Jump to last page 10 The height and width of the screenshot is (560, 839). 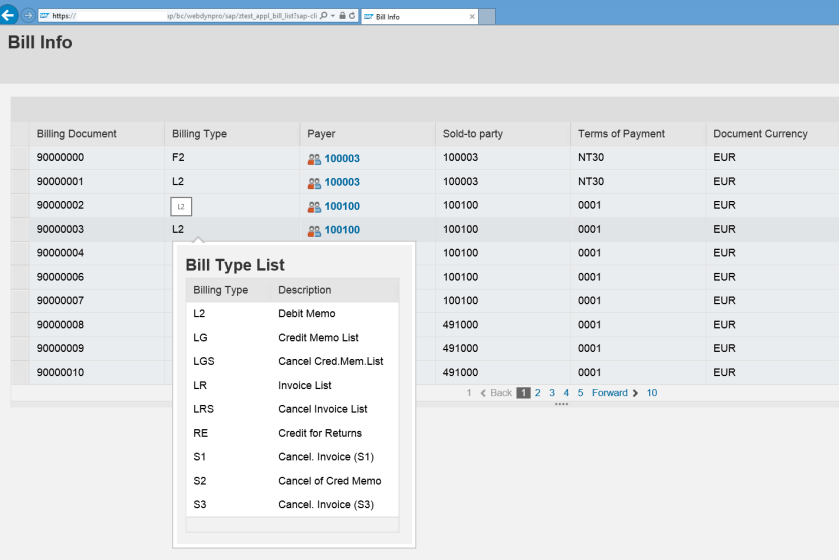click(651, 393)
